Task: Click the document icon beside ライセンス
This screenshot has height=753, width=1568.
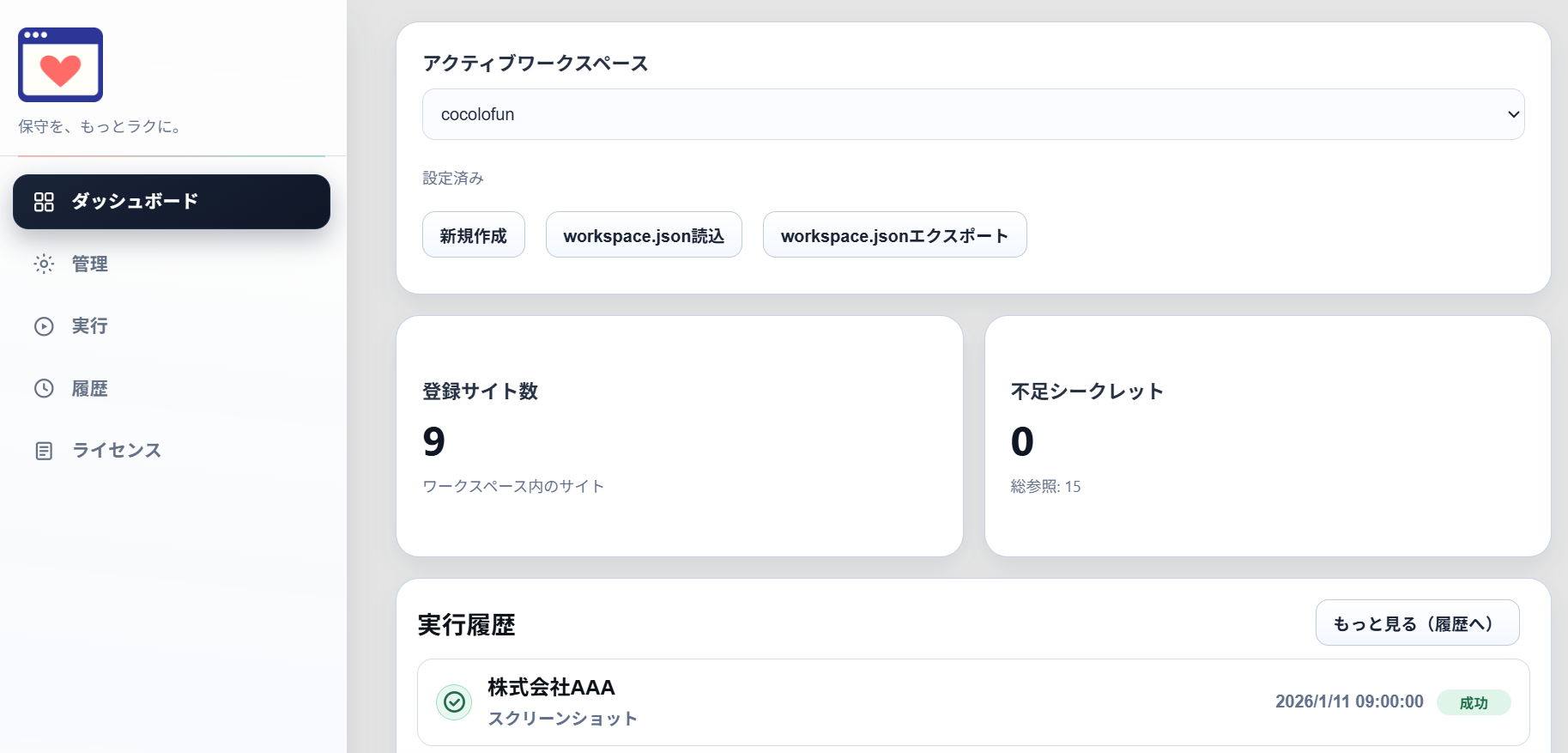Action: (x=44, y=451)
